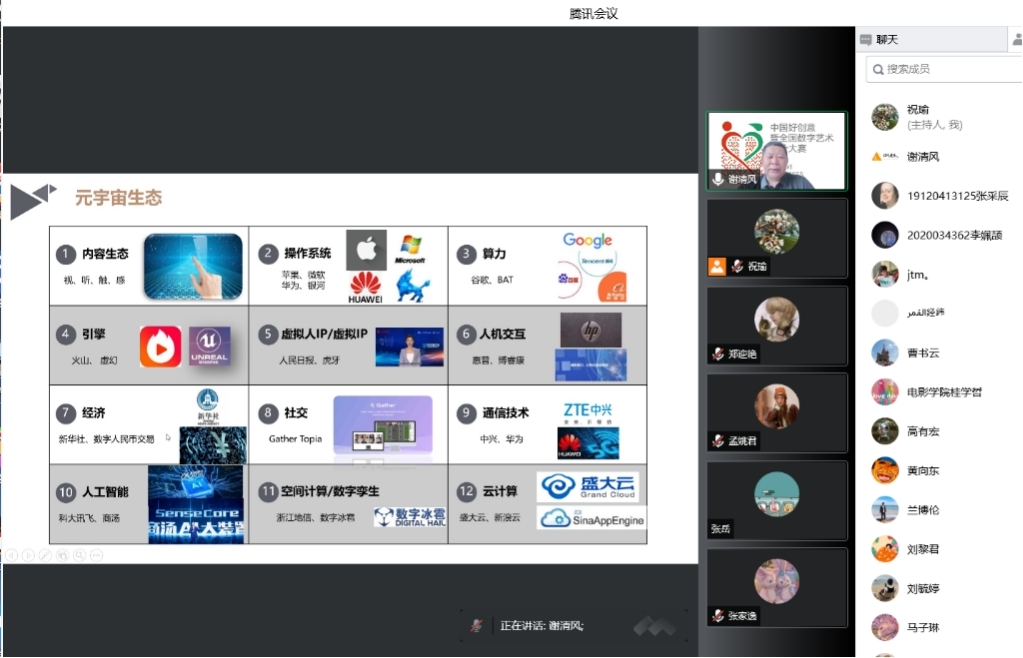Select 马子琳 in the member list

922,628
